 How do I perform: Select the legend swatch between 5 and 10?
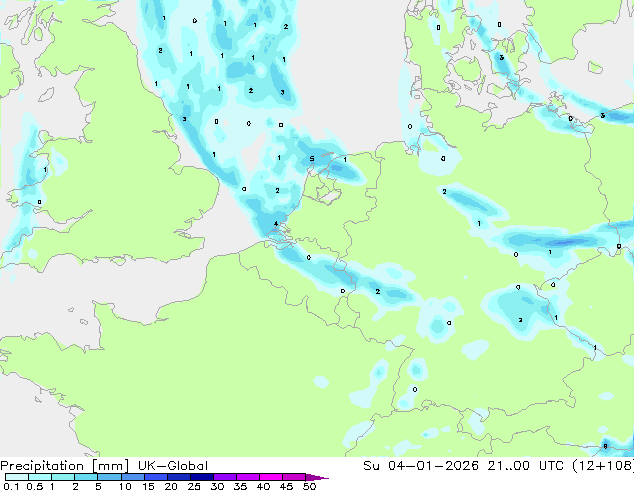point(109,477)
